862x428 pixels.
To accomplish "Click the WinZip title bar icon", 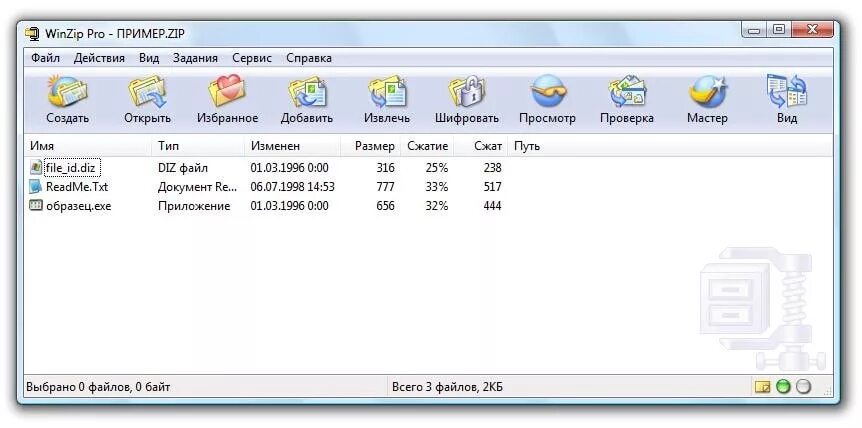I will point(32,34).
